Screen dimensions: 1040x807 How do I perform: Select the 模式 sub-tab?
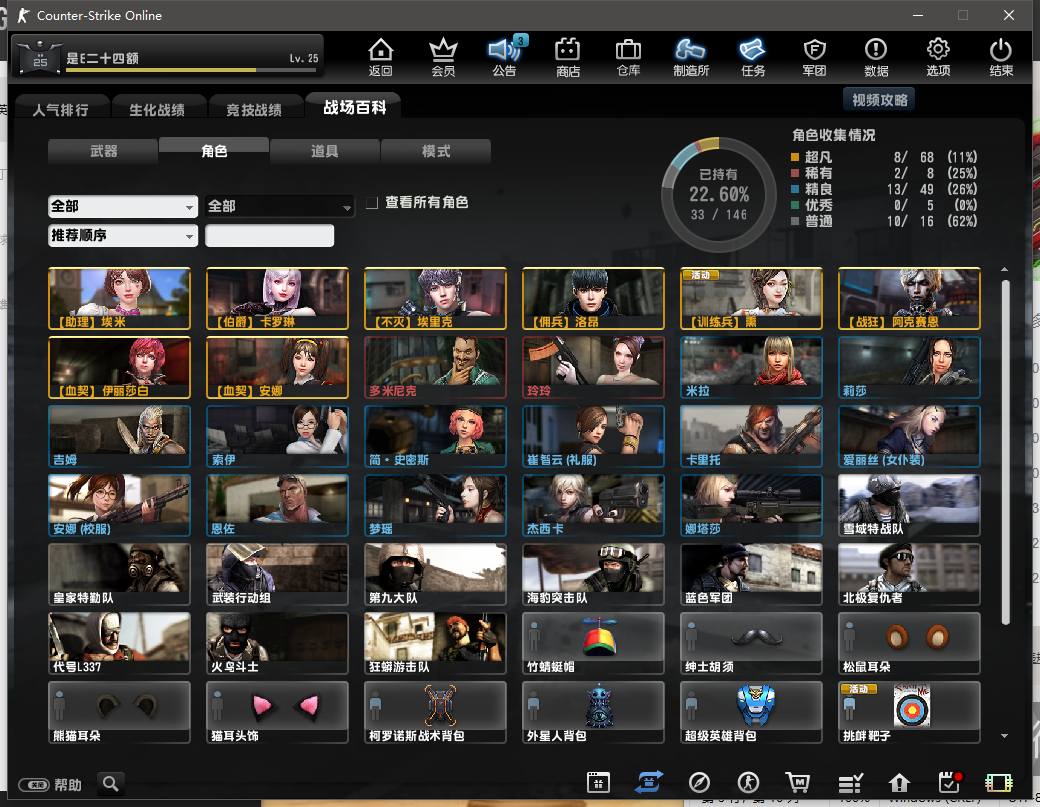[436, 151]
